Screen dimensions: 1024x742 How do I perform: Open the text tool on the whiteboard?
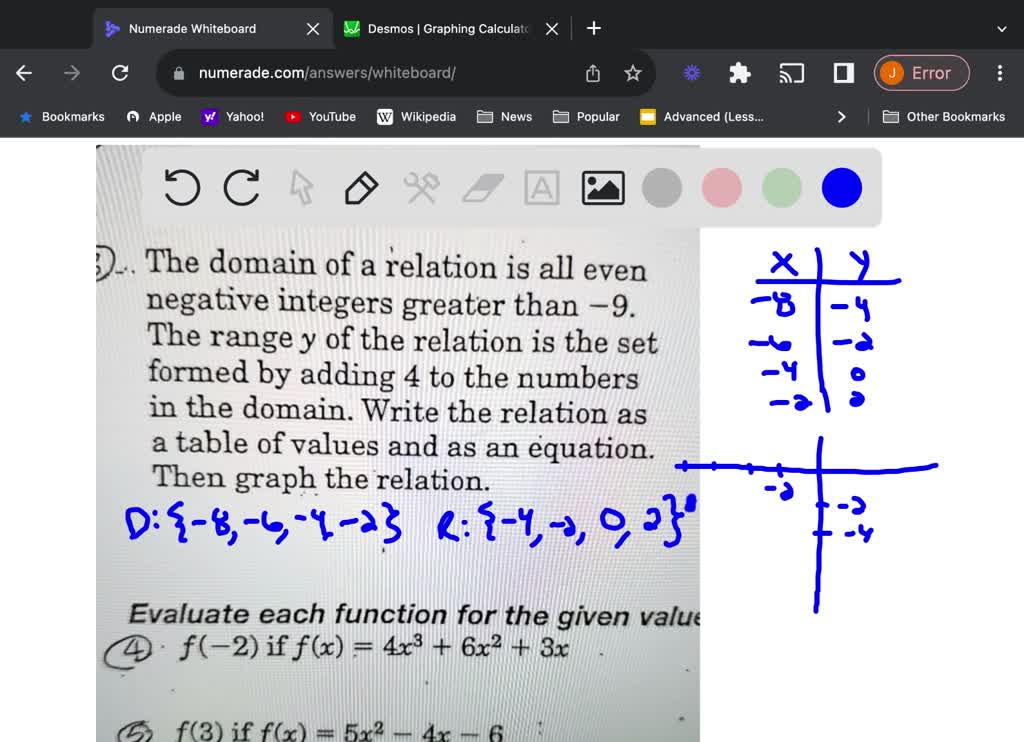pos(541,188)
